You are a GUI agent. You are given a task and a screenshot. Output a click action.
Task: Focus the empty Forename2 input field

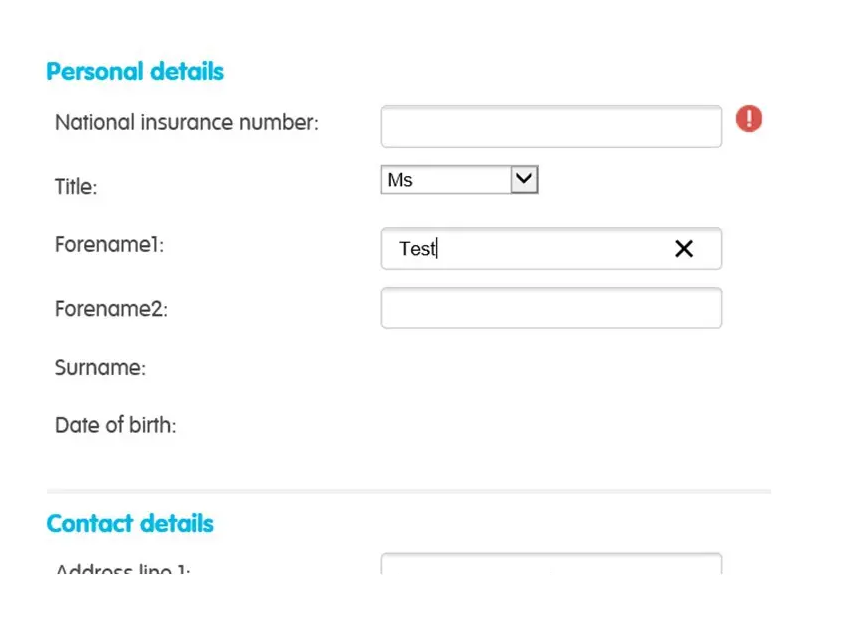point(551,308)
